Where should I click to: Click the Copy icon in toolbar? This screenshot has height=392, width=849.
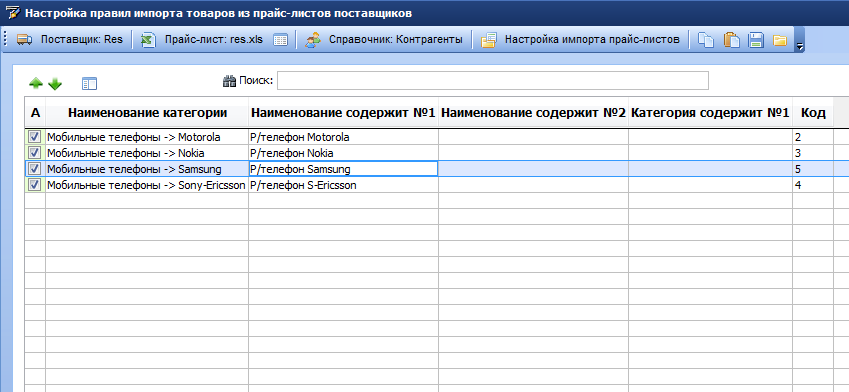(x=706, y=40)
